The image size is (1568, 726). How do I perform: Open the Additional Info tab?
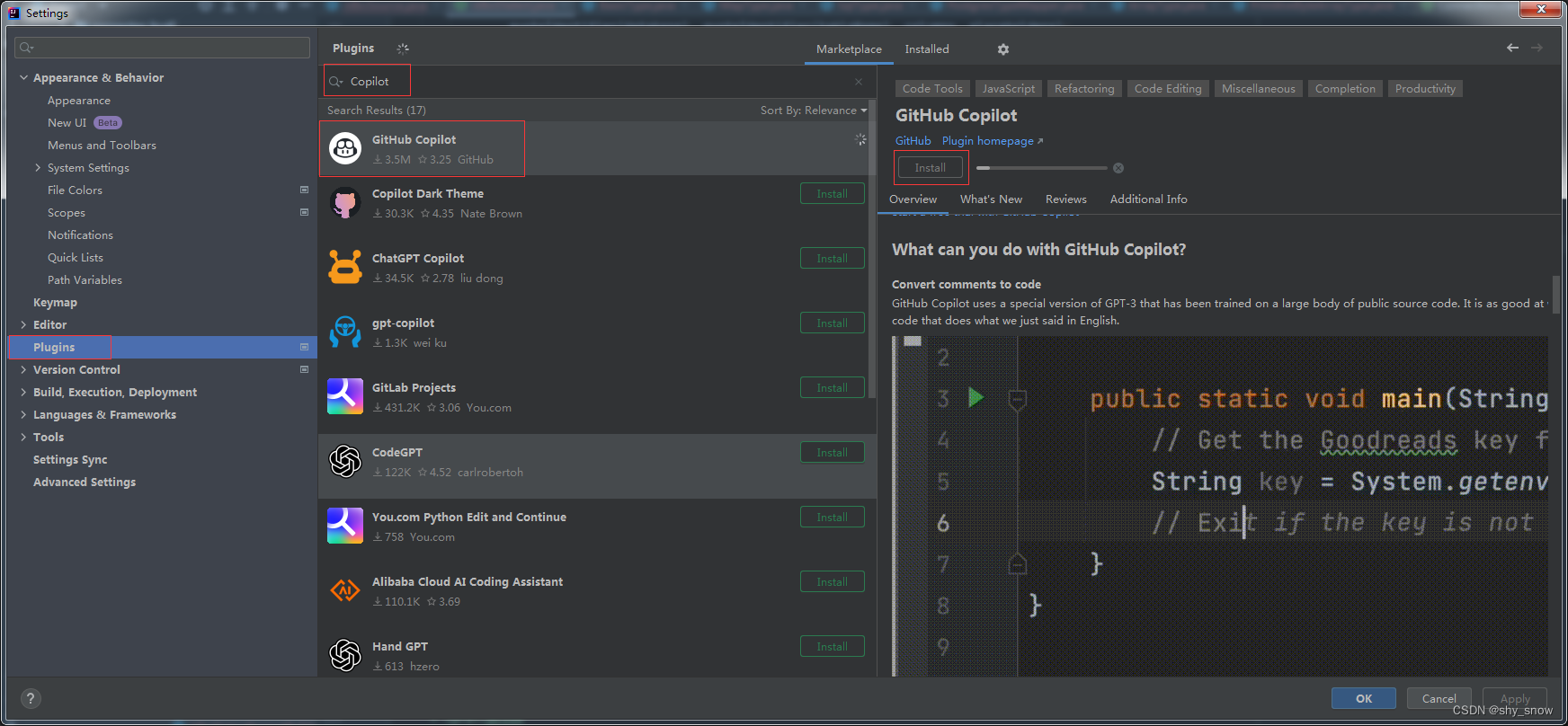1148,199
